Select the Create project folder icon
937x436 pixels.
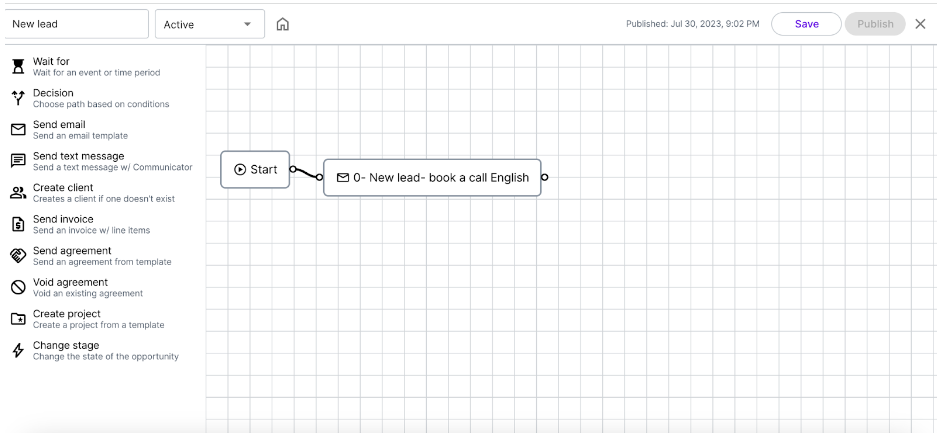(18, 320)
